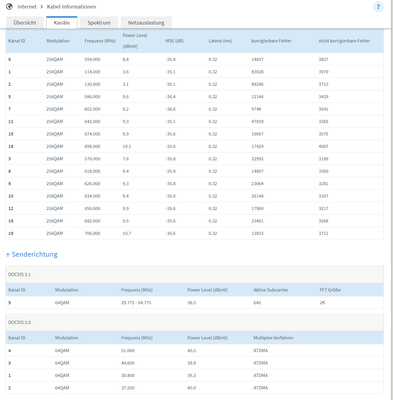
Task: Click power level value 10.7
Action: [127, 233]
